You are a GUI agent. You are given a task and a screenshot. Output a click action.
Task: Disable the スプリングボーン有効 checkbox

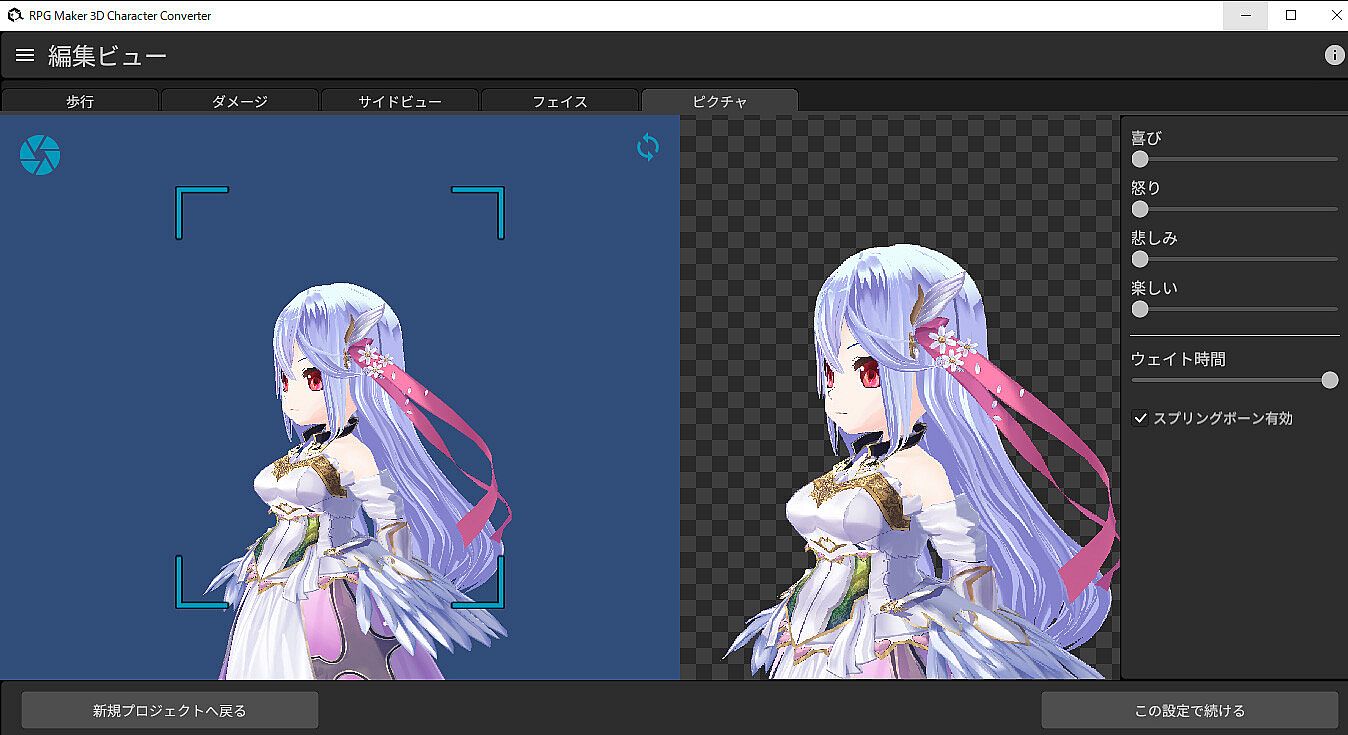[x=1140, y=418]
